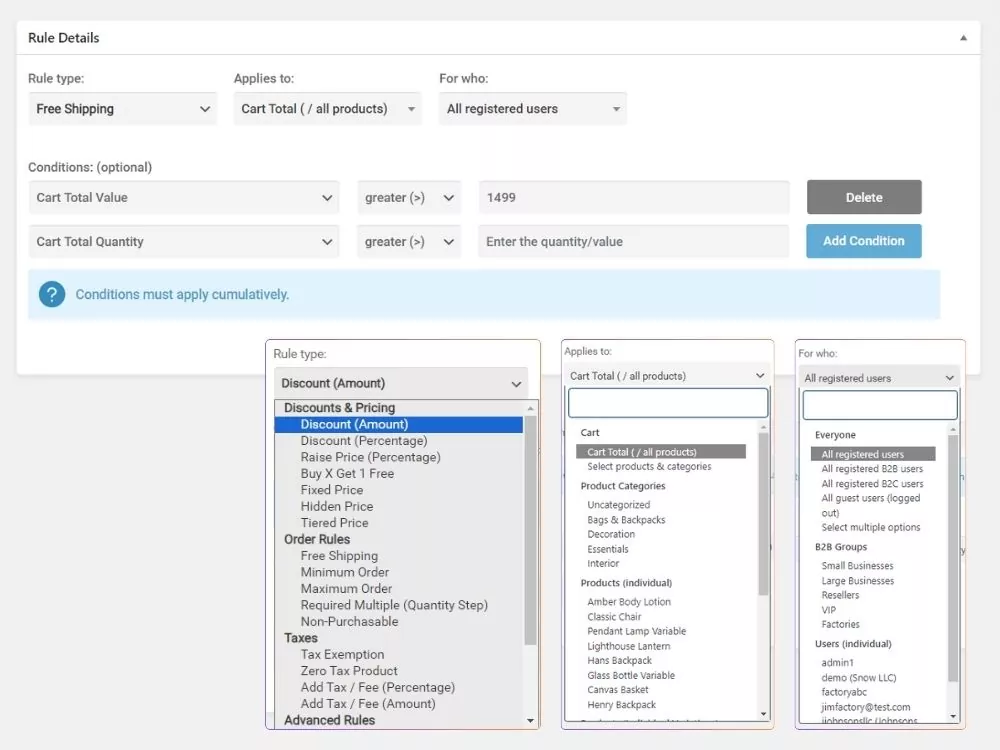This screenshot has width=1000, height=750.
Task: Select the highlighted Cart Total option under Cart
Action: (x=661, y=452)
